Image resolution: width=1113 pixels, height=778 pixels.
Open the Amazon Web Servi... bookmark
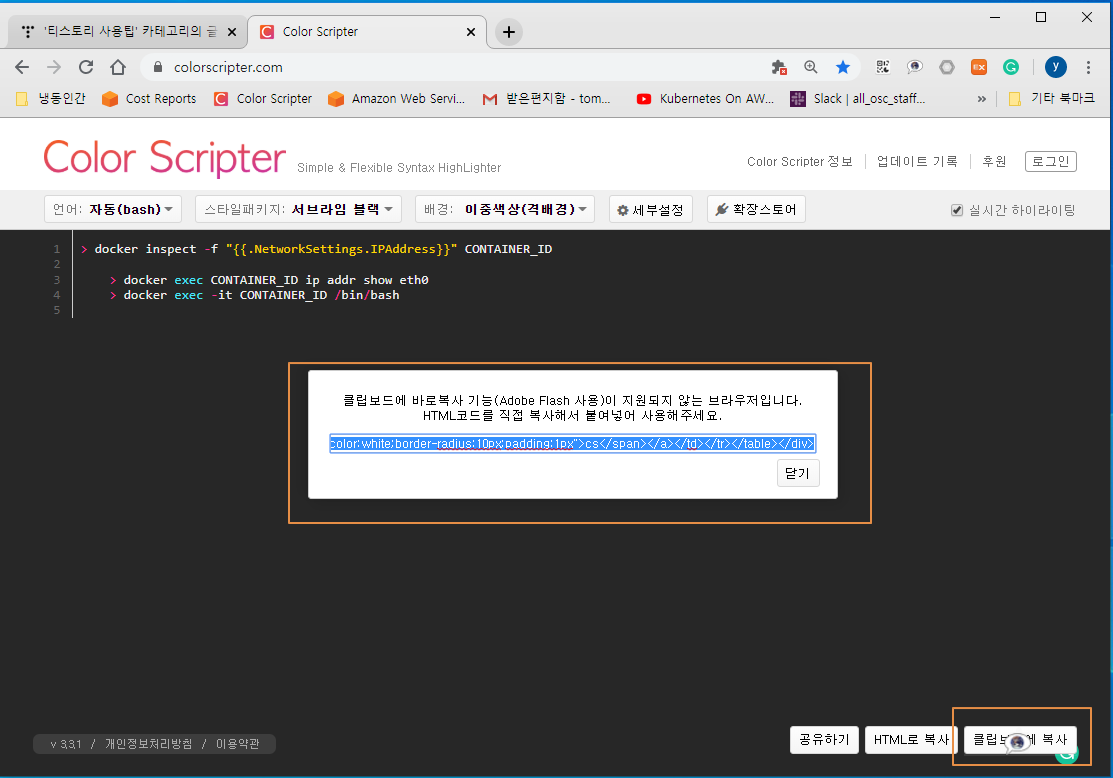coord(396,99)
